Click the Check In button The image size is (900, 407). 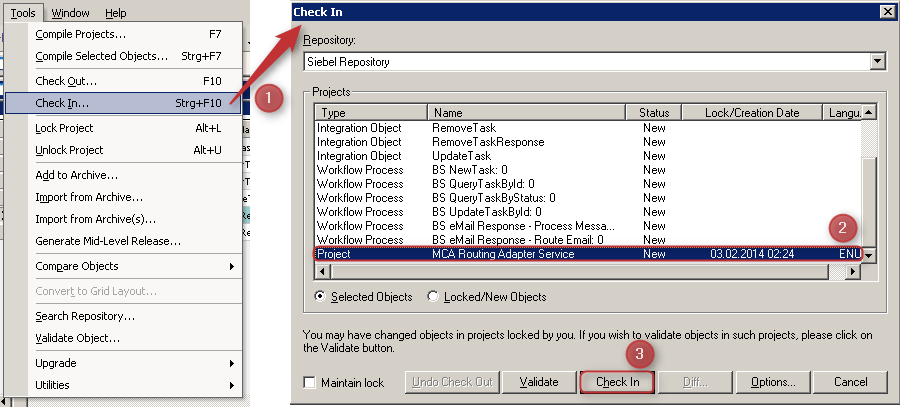[617, 382]
